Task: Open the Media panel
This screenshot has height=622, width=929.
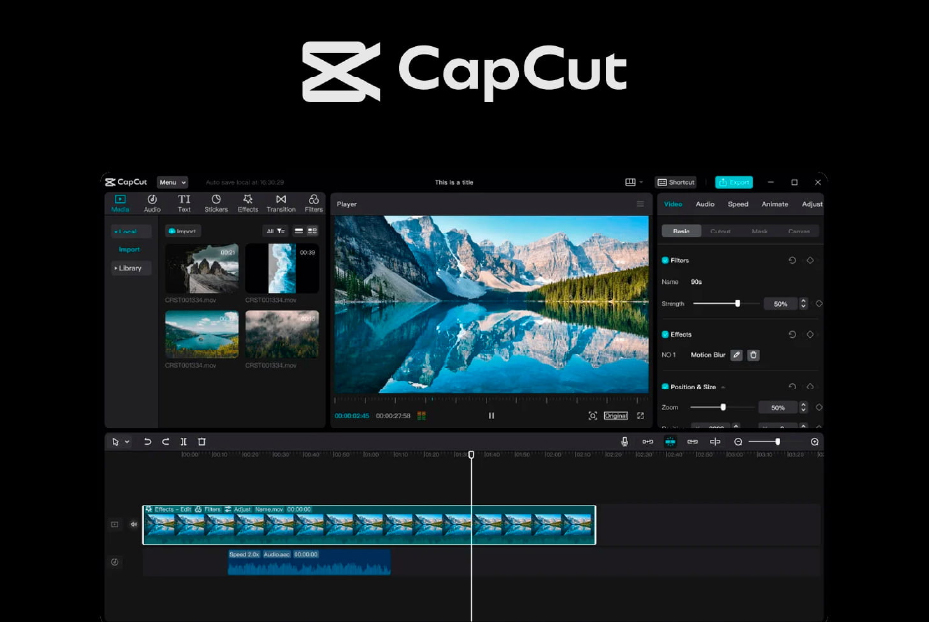Action: click(120, 203)
